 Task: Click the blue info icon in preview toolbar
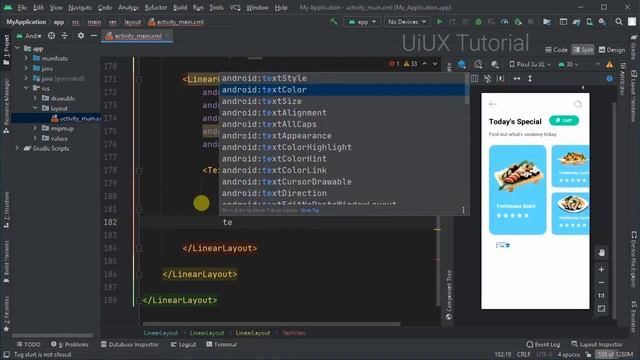pos(609,78)
